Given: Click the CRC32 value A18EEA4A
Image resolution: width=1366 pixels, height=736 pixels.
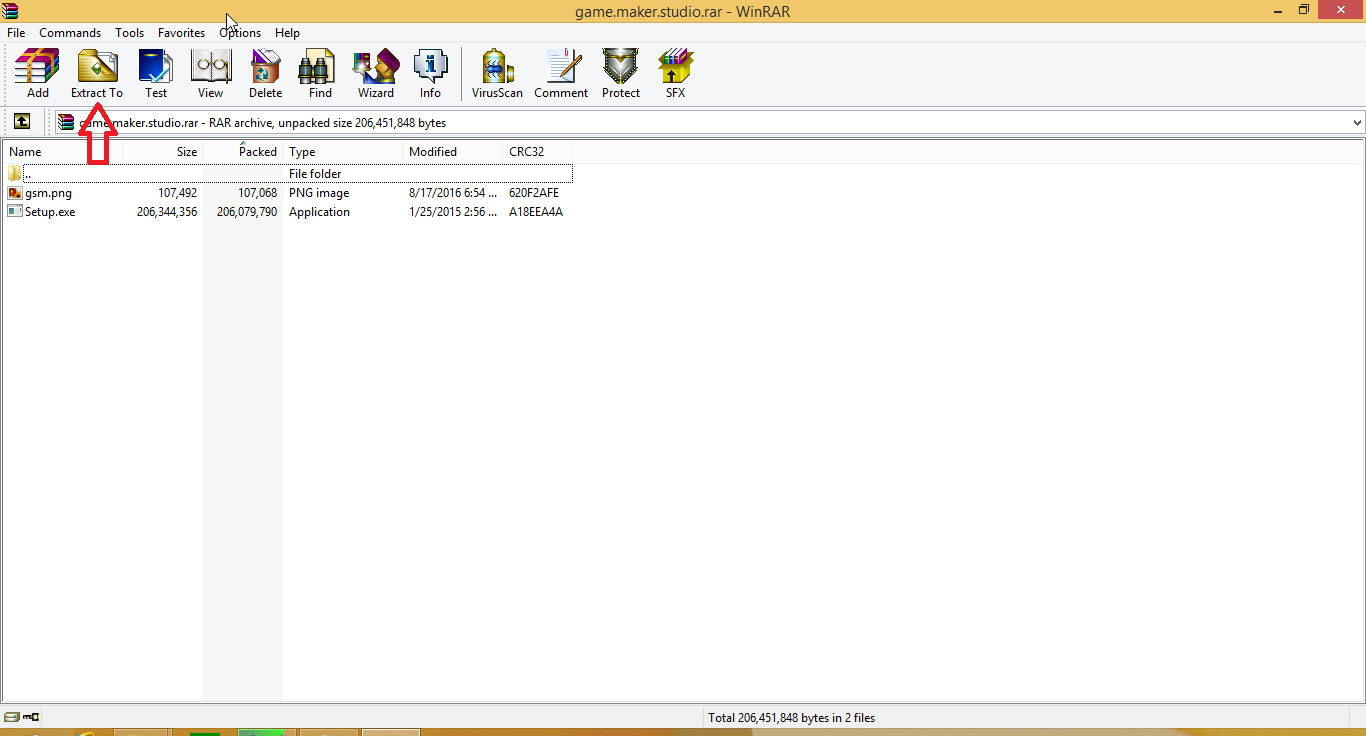Looking at the screenshot, I should pyautogui.click(x=536, y=212).
